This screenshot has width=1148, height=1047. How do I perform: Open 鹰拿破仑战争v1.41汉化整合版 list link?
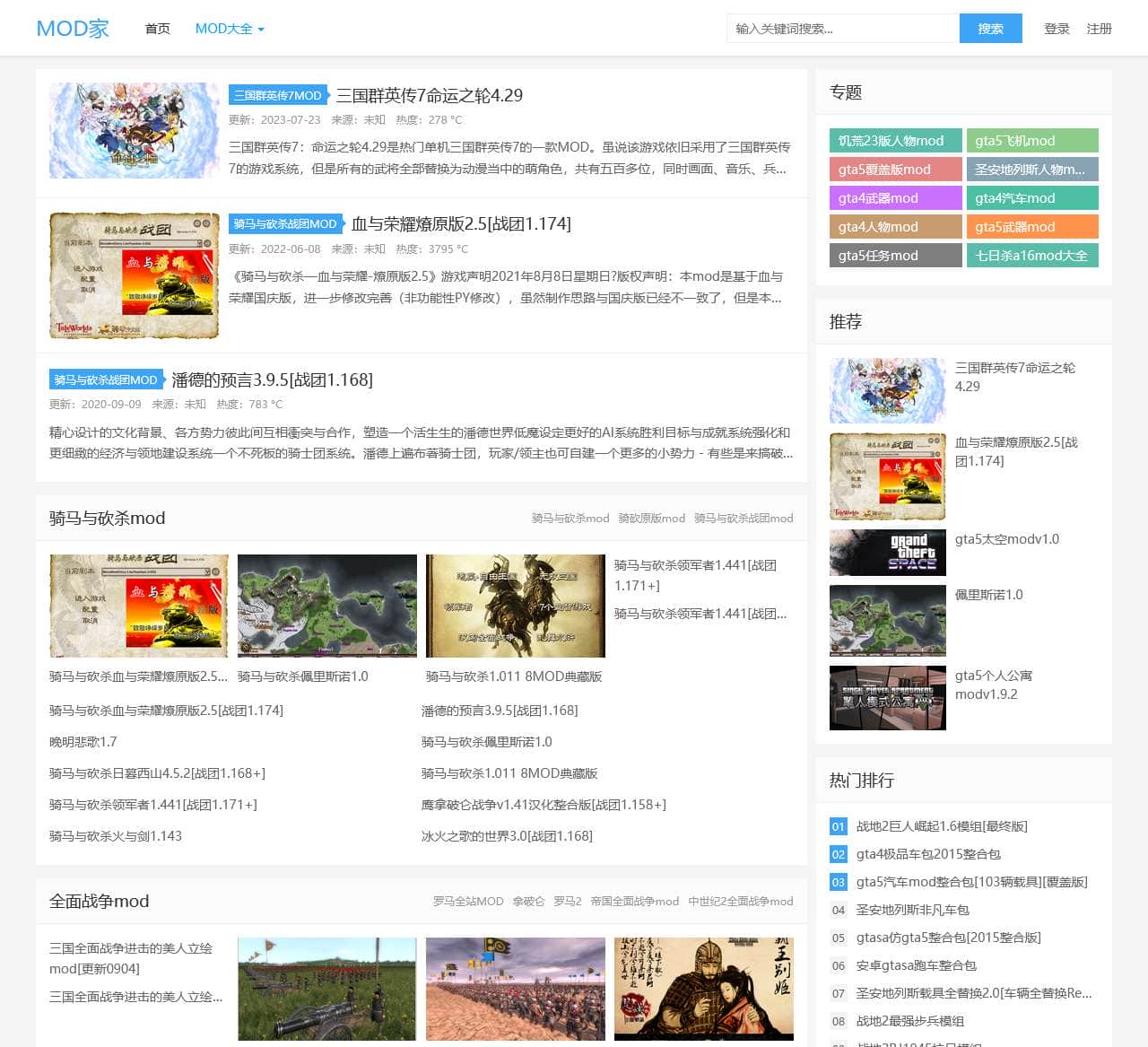point(544,805)
